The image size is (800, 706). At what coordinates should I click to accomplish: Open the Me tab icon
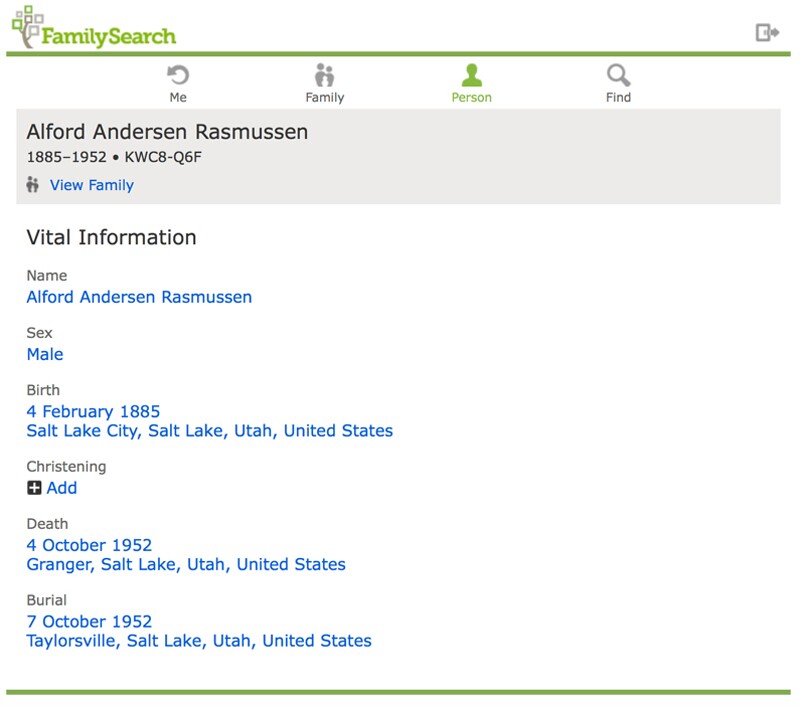178,75
